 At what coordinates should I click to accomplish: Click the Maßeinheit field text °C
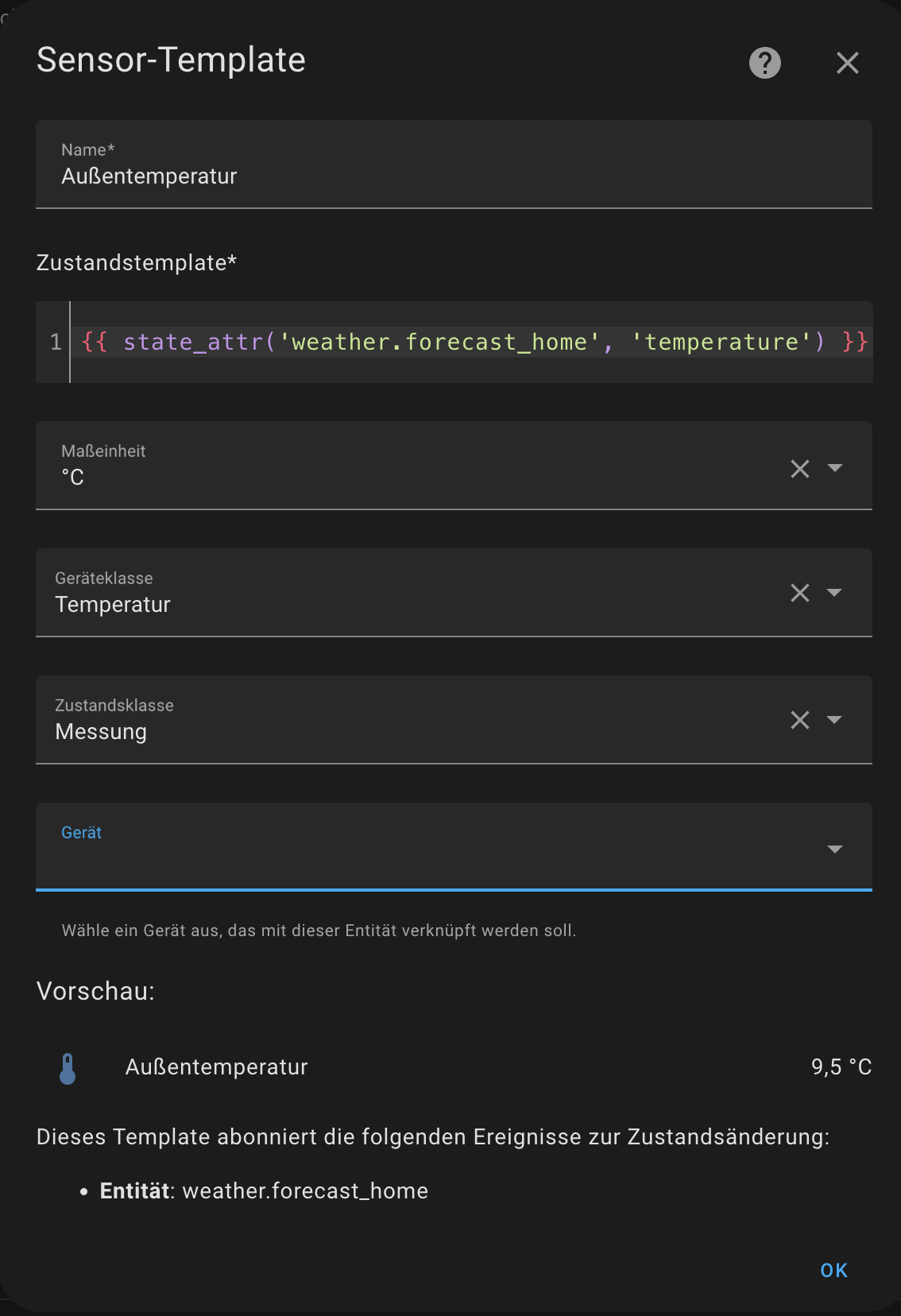click(x=72, y=477)
